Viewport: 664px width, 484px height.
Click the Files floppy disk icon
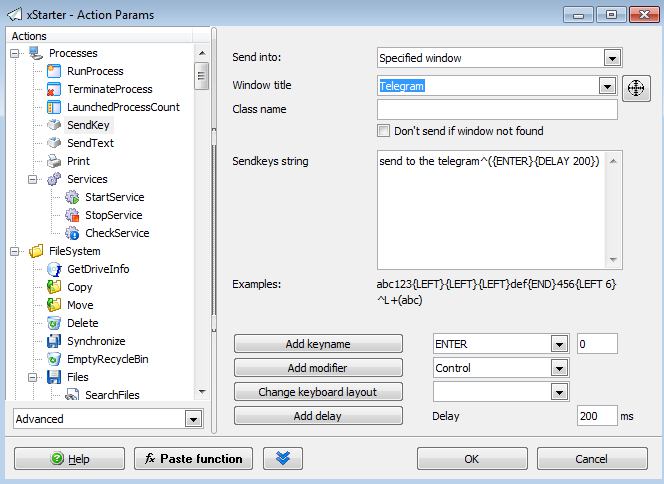54,377
